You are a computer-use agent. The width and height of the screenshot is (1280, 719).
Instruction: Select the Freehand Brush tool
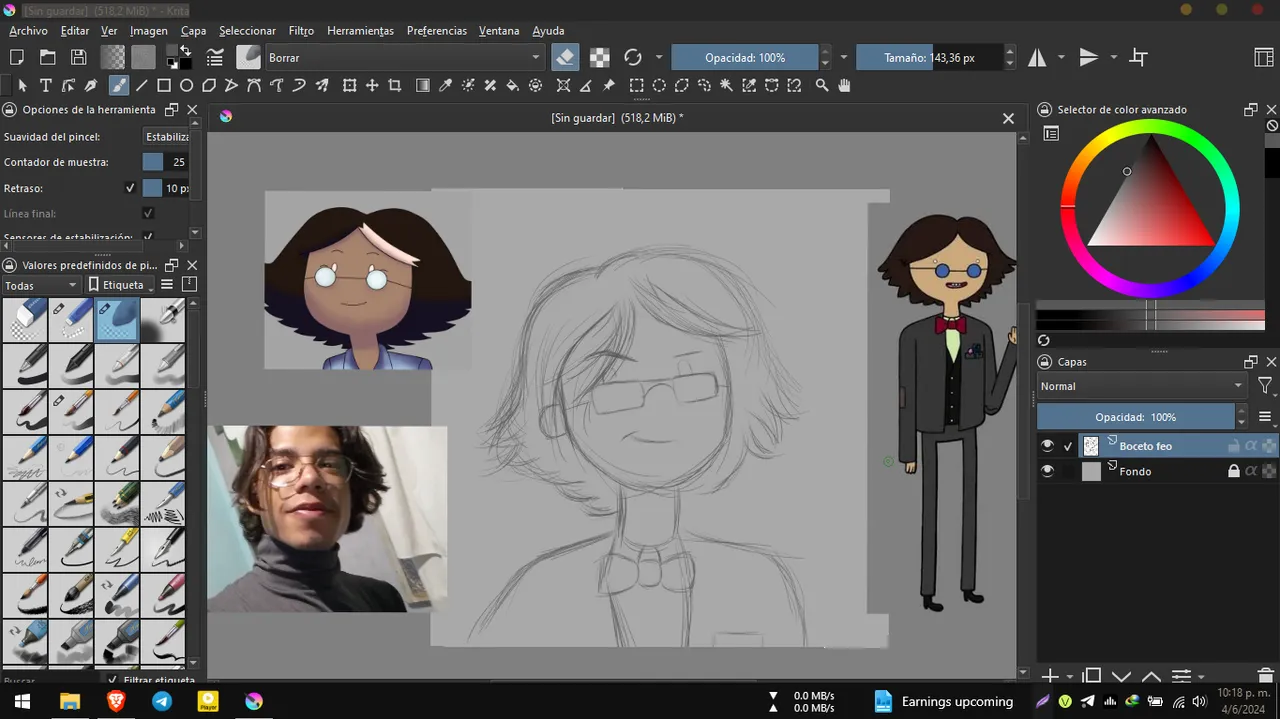pyautogui.click(x=118, y=86)
